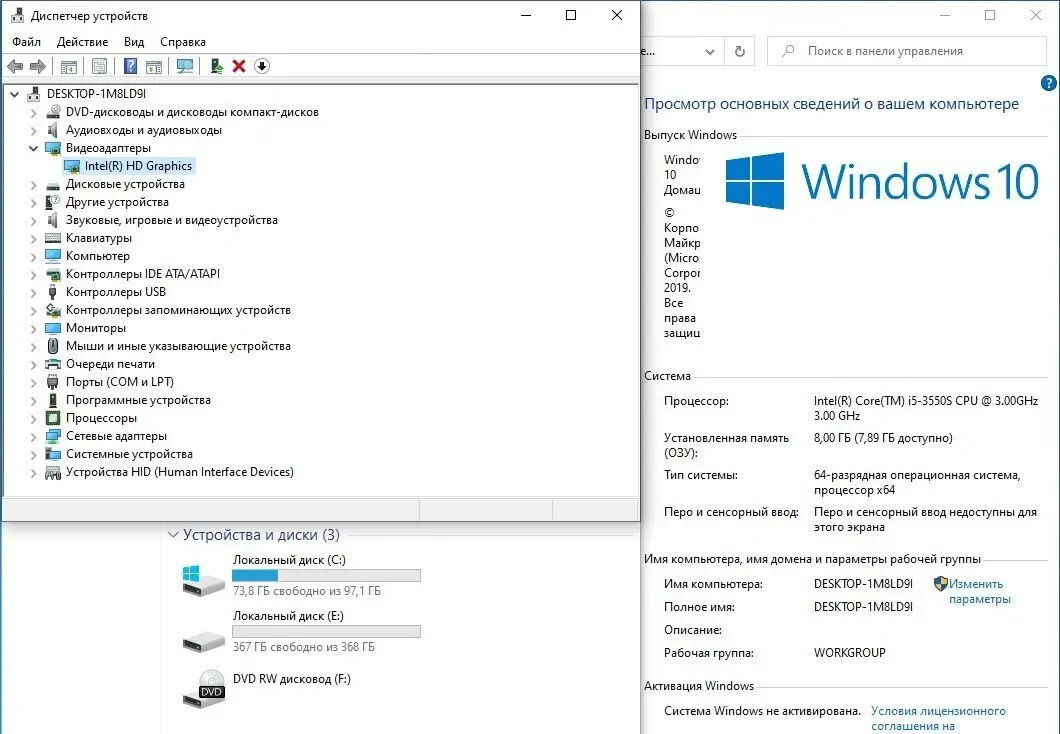1060x734 pixels.
Task: Click the refresh button near control panel search
Action: click(x=739, y=51)
